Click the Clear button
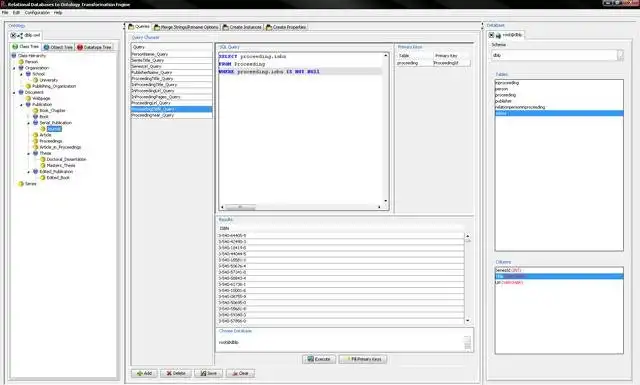 240,373
